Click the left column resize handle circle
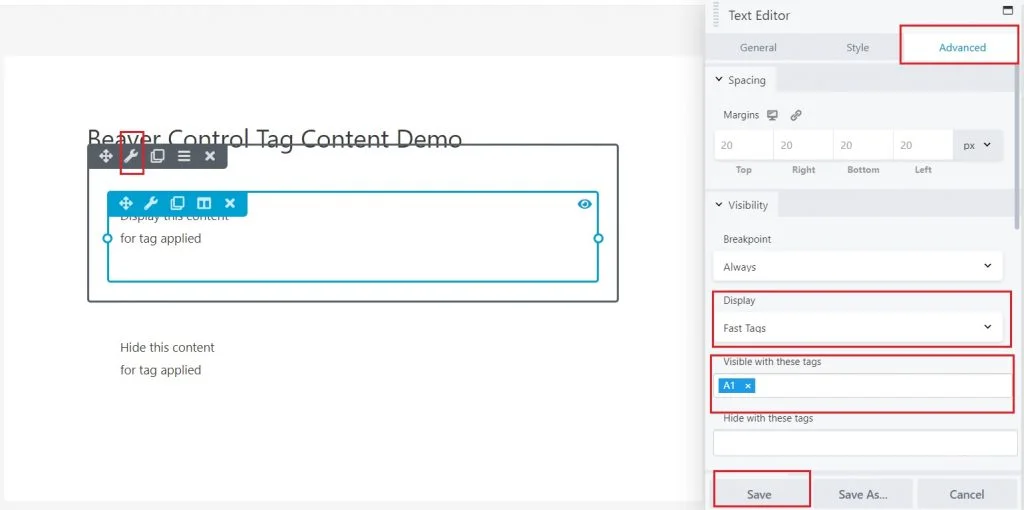Screen dimensions: 1024x510 [x=108, y=238]
